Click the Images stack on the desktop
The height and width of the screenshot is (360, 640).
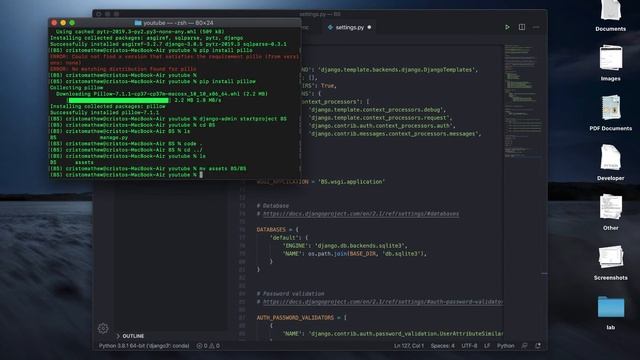click(x=611, y=63)
